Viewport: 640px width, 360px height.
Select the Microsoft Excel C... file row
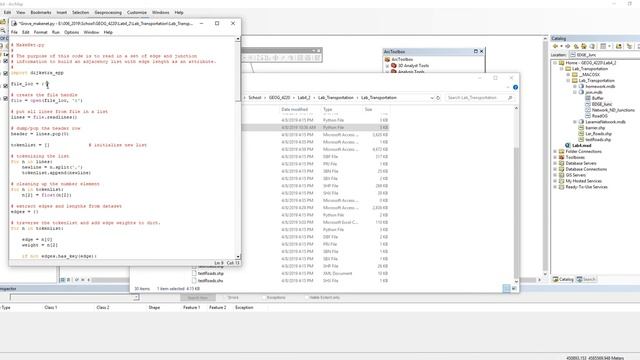315,222
